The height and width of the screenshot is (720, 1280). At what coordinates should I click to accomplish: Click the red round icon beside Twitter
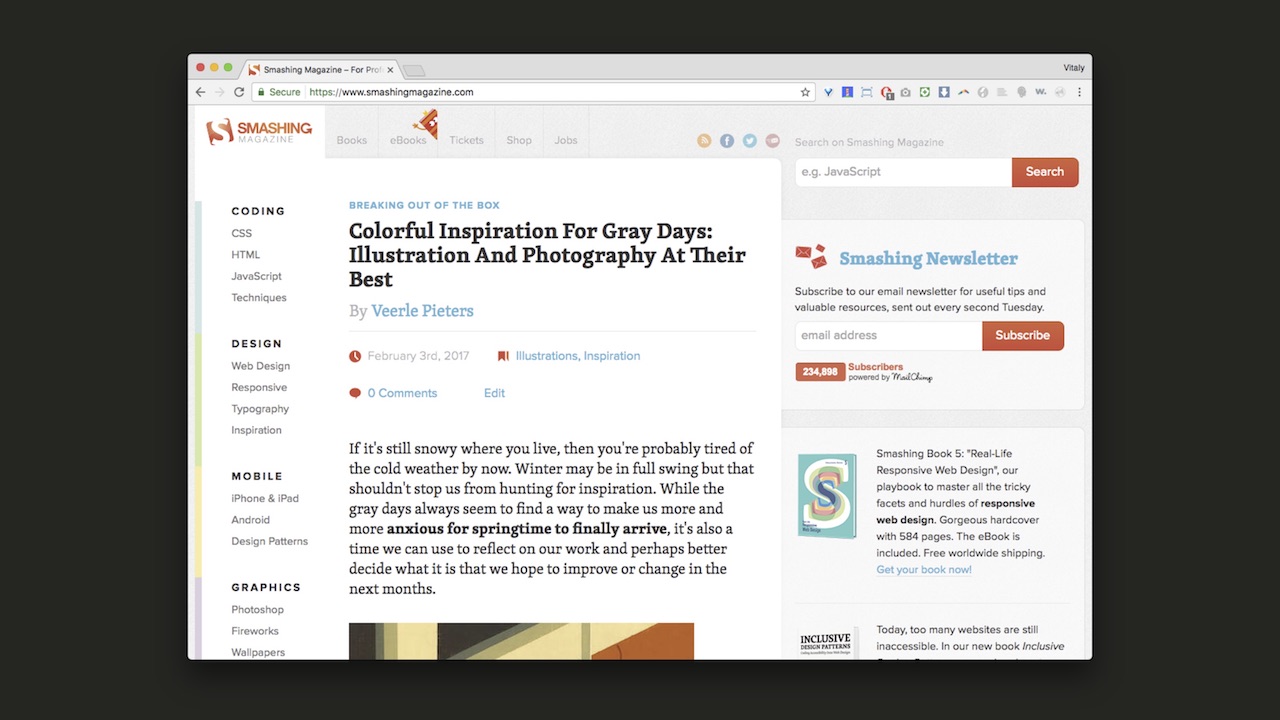[772, 141]
